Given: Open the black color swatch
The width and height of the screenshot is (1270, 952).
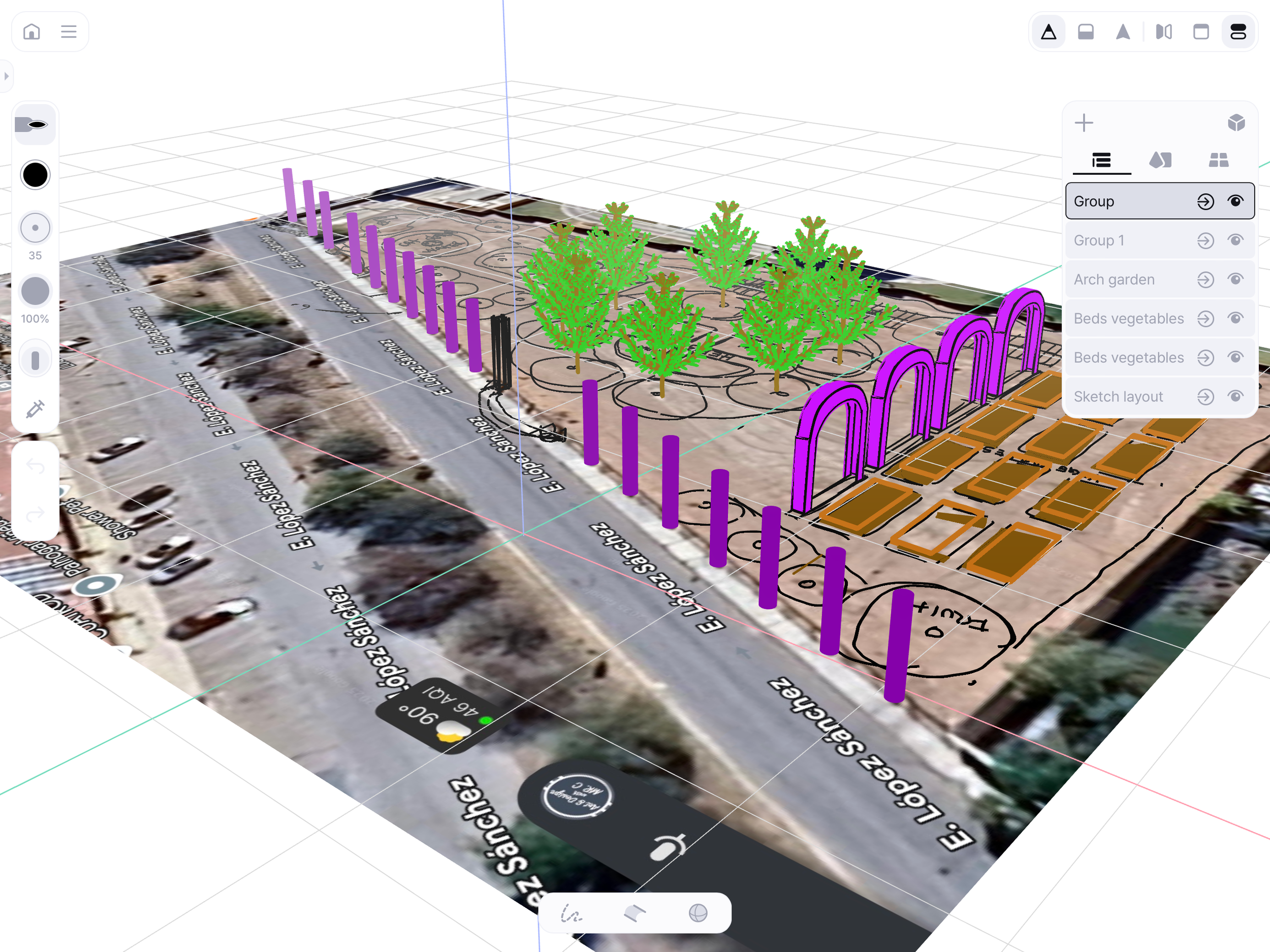Looking at the screenshot, I should point(35,175).
